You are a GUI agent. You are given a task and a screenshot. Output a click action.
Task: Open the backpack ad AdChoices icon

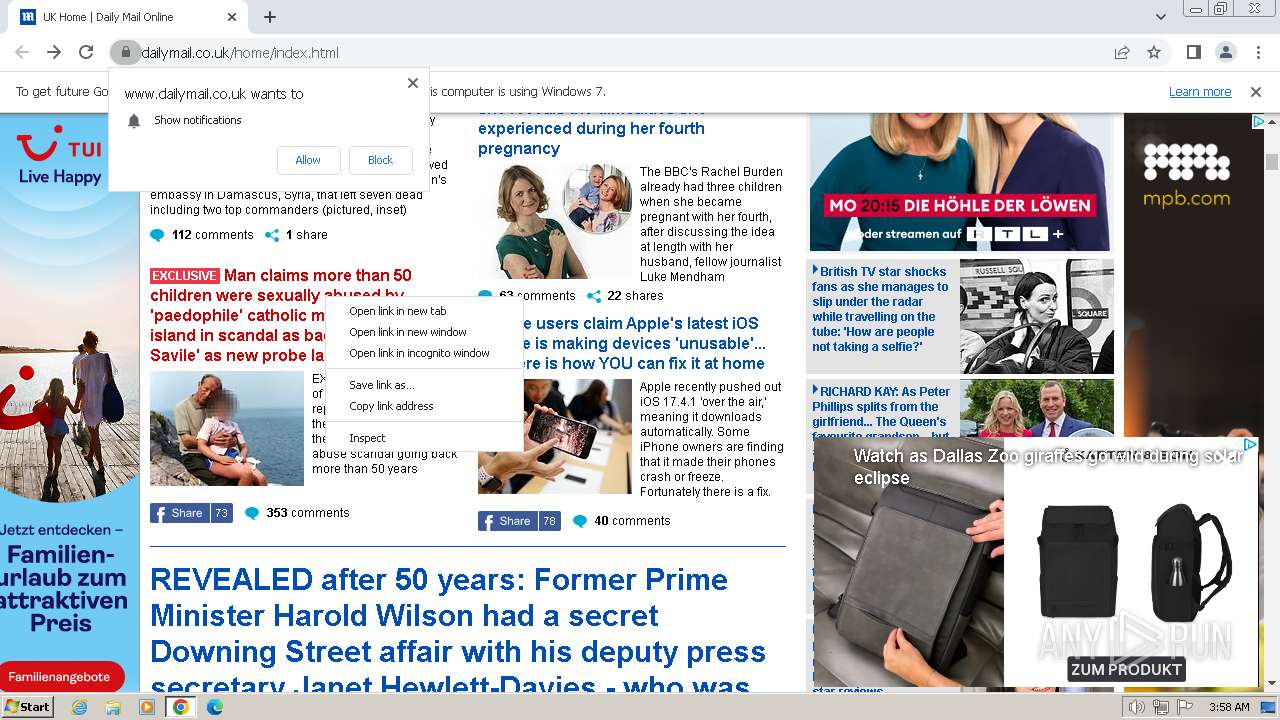pyautogui.click(x=1249, y=445)
